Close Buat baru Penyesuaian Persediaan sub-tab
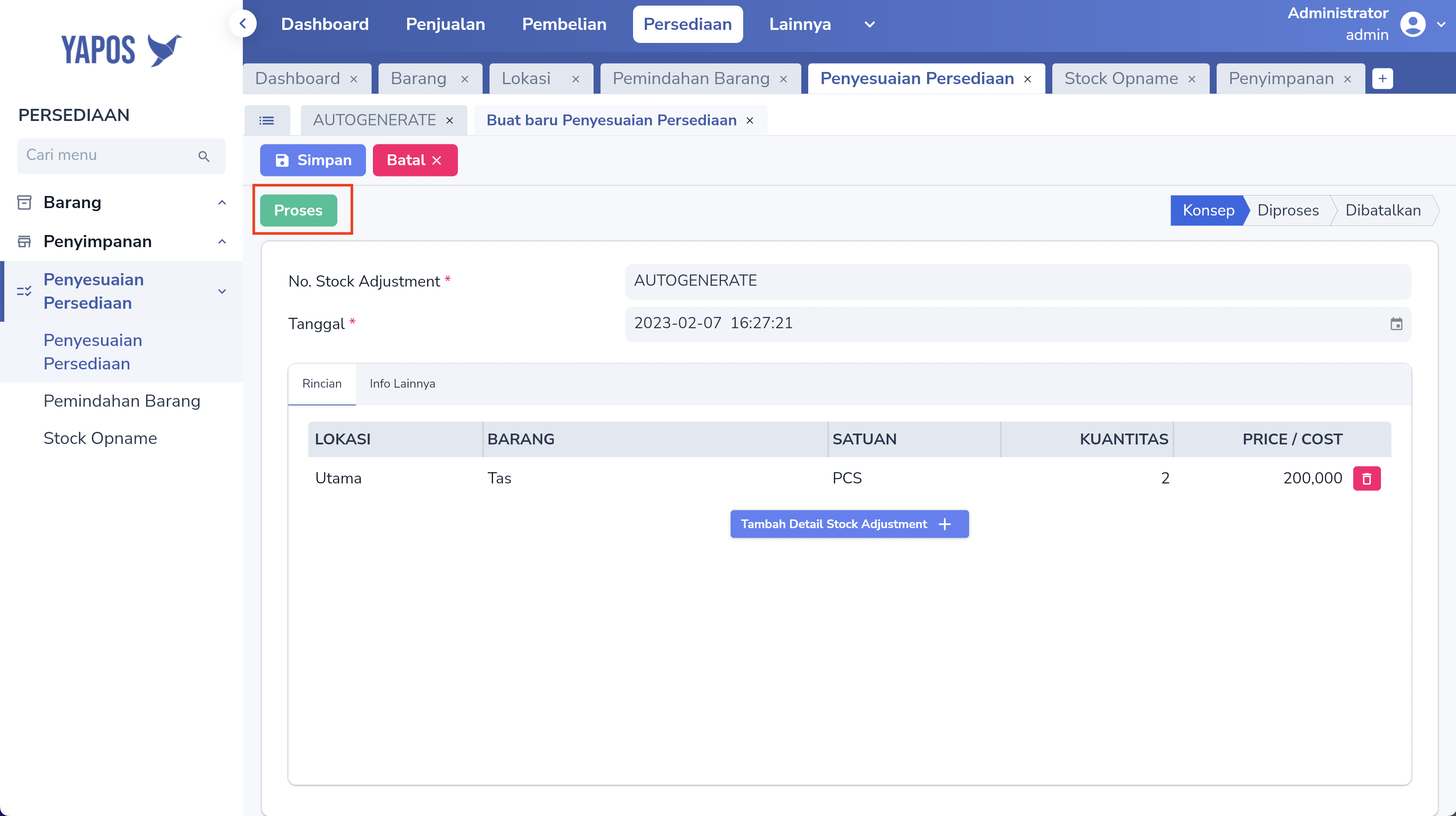Image resolution: width=1456 pixels, height=816 pixels. [x=750, y=121]
